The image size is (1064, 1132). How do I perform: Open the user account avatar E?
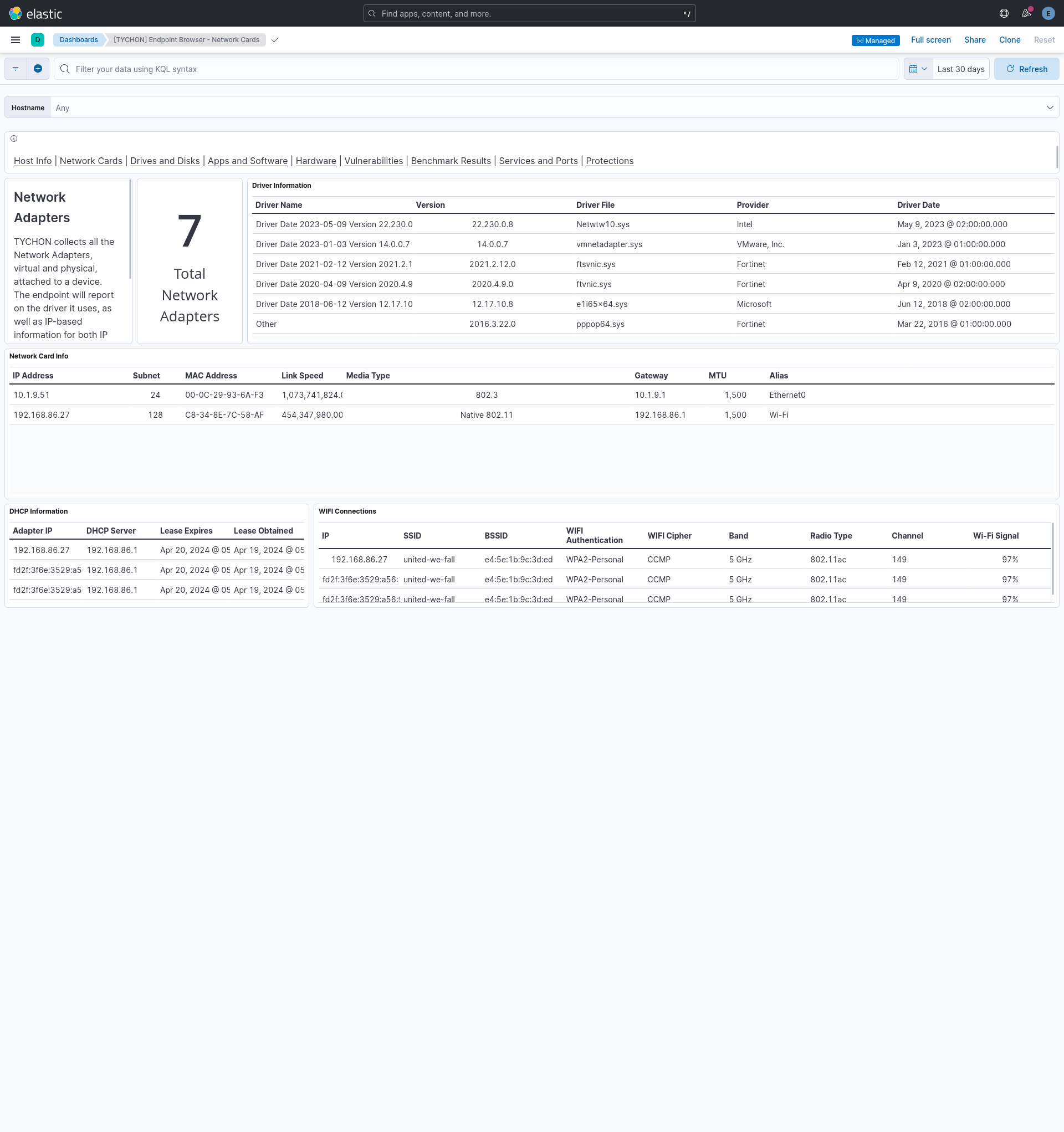coord(1048,13)
